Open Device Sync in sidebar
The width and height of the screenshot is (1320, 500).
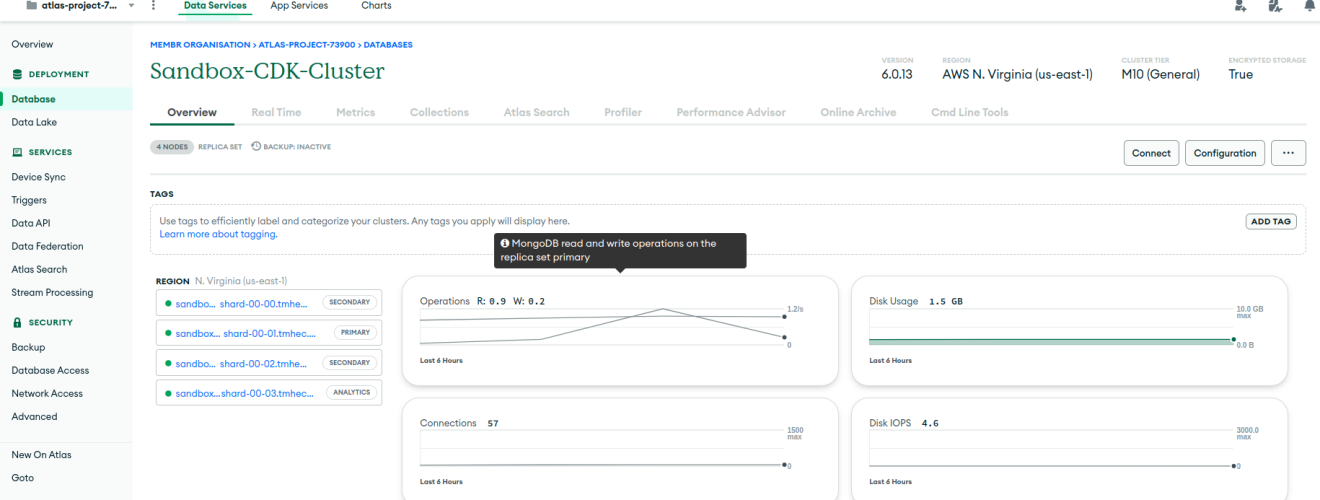pos(38,177)
